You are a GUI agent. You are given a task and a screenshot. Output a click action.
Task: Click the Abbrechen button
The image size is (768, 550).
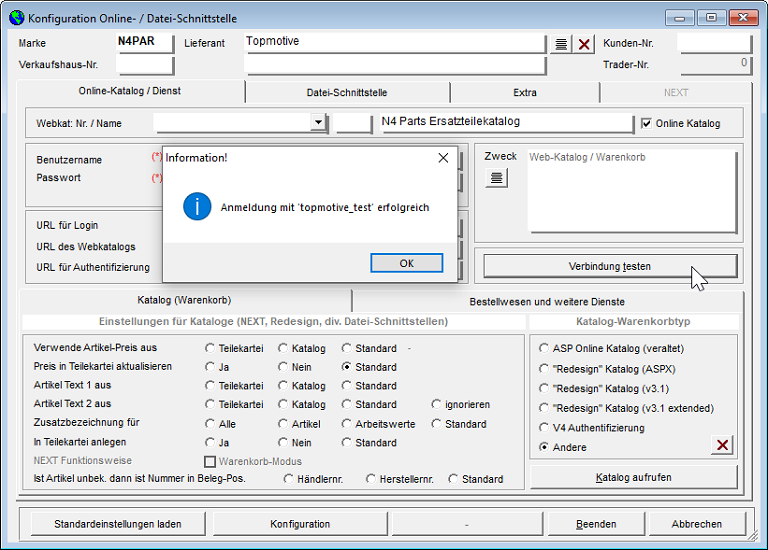point(696,524)
